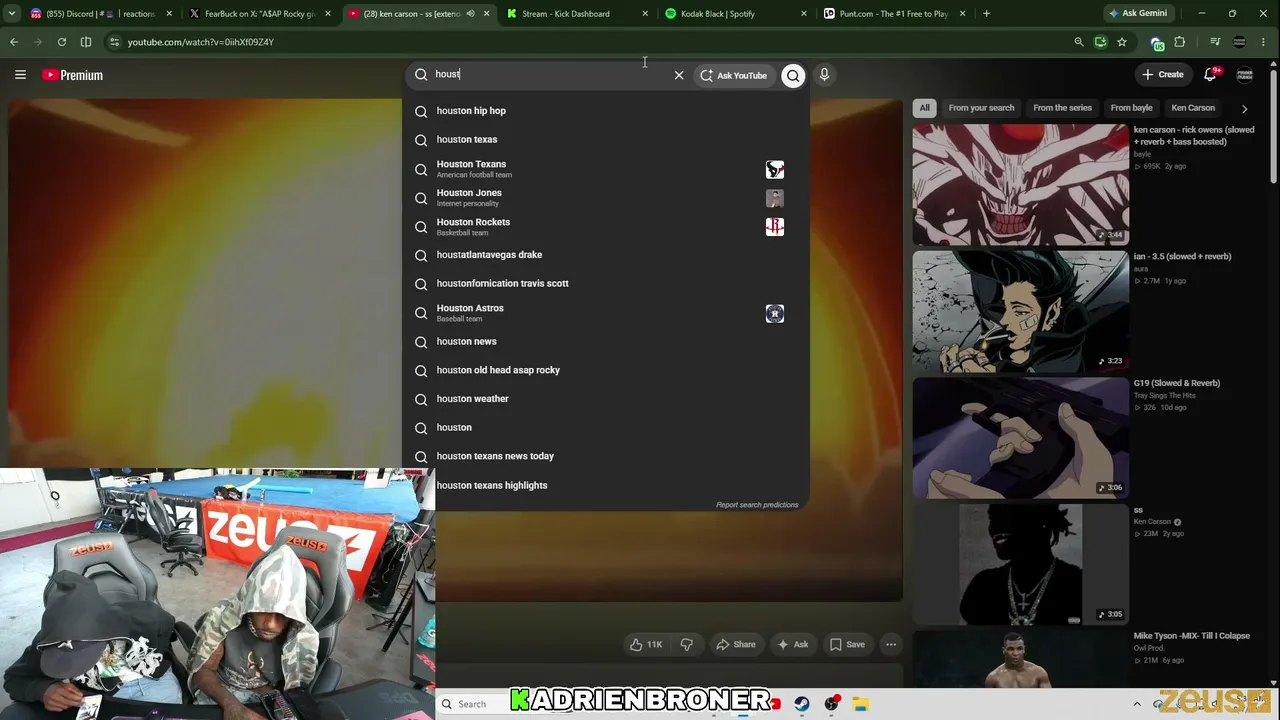Focus the YouTube search field
The image size is (1280, 720).
(550, 75)
